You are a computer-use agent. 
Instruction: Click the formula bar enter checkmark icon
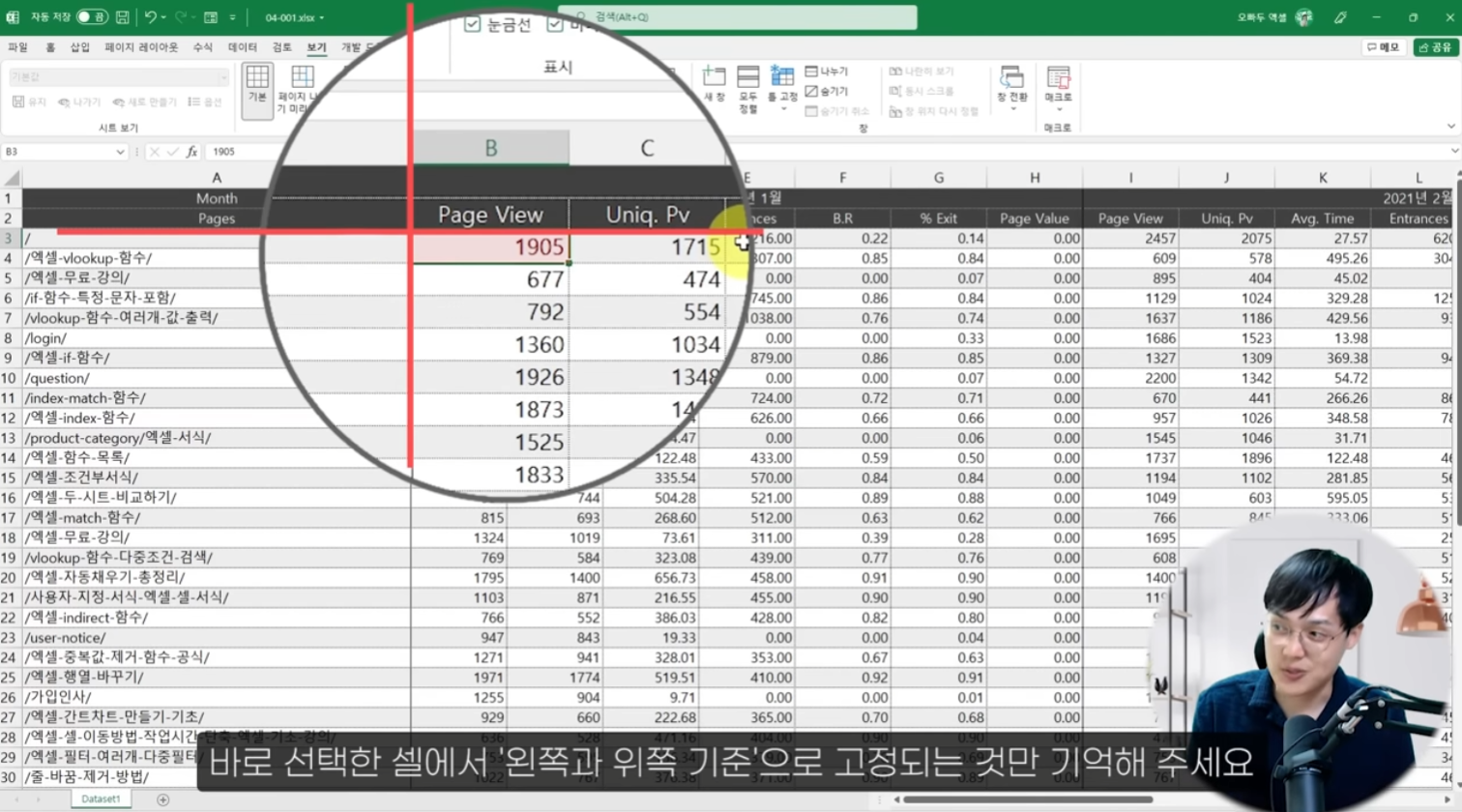tap(173, 152)
